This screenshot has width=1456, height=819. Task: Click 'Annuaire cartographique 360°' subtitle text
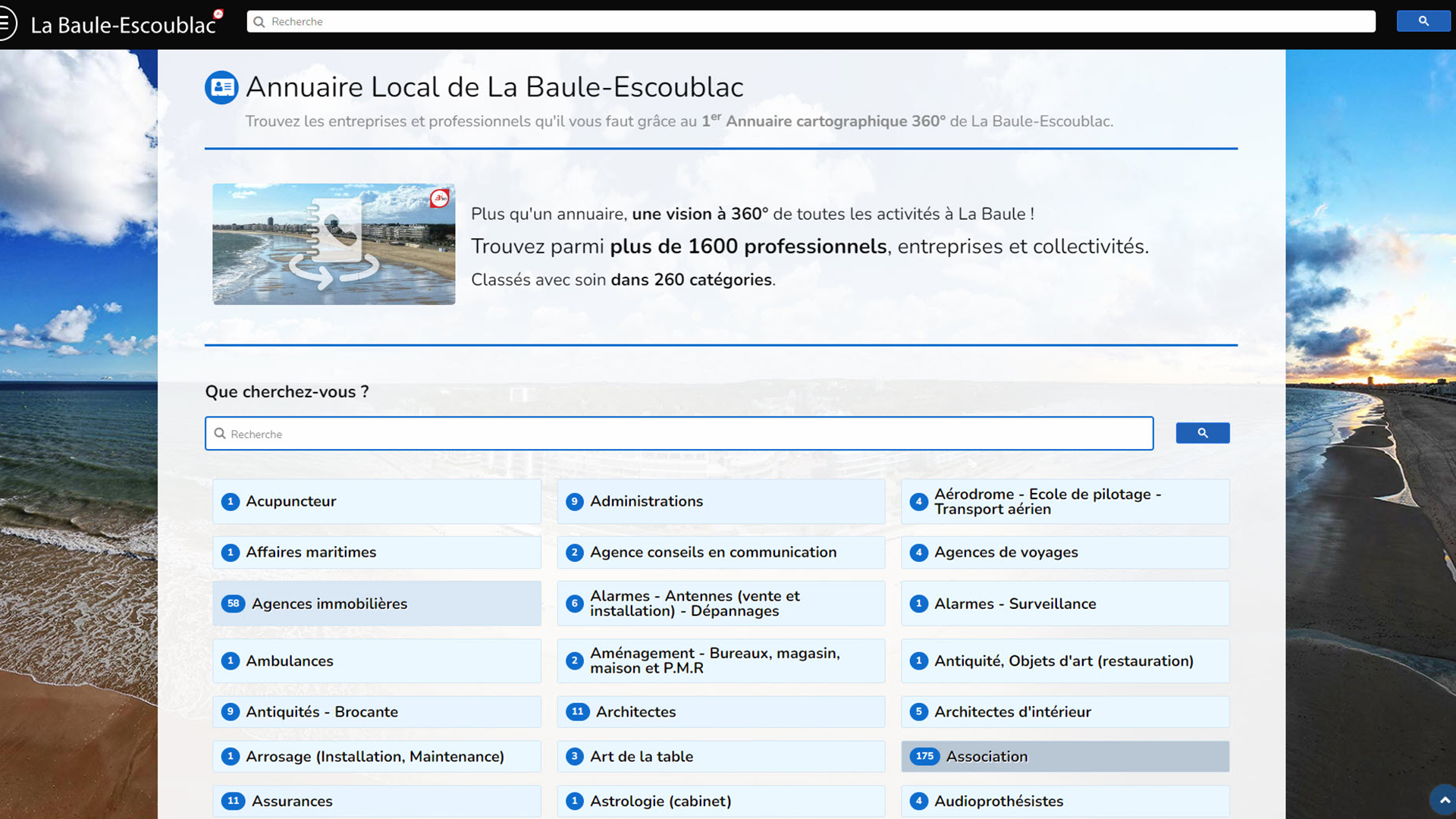836,121
